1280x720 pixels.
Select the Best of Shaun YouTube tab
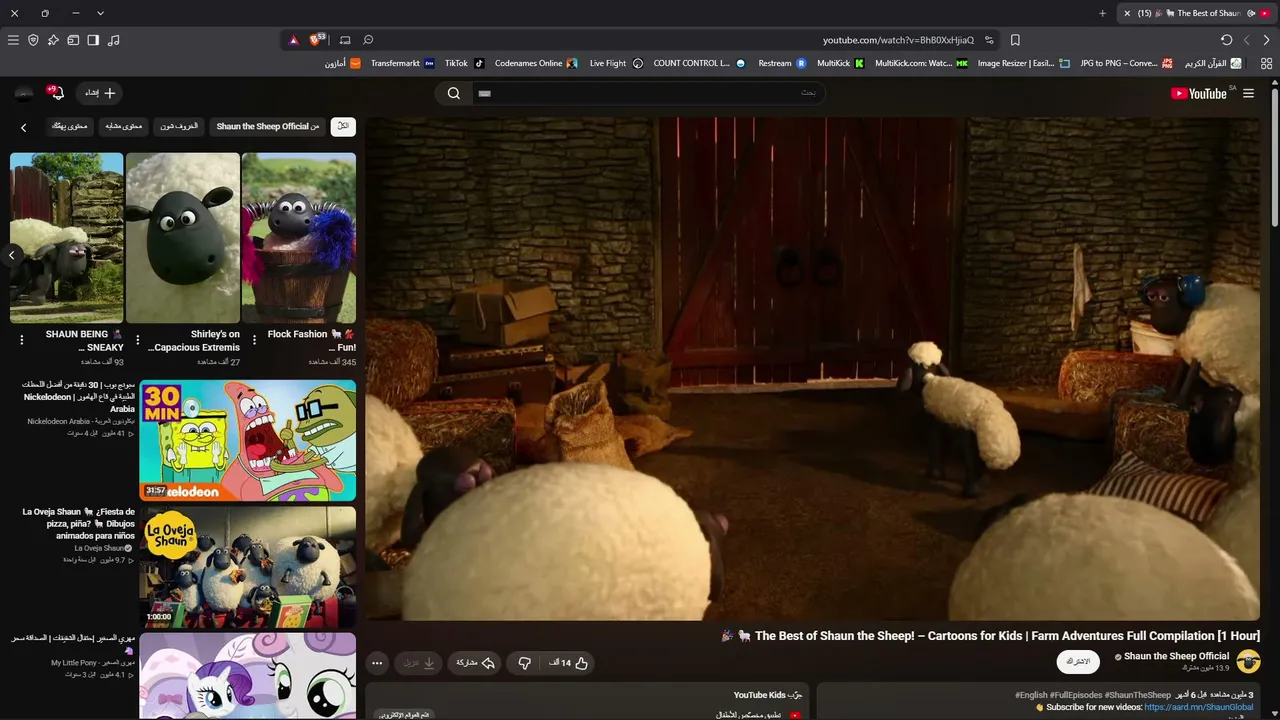pos(1196,13)
